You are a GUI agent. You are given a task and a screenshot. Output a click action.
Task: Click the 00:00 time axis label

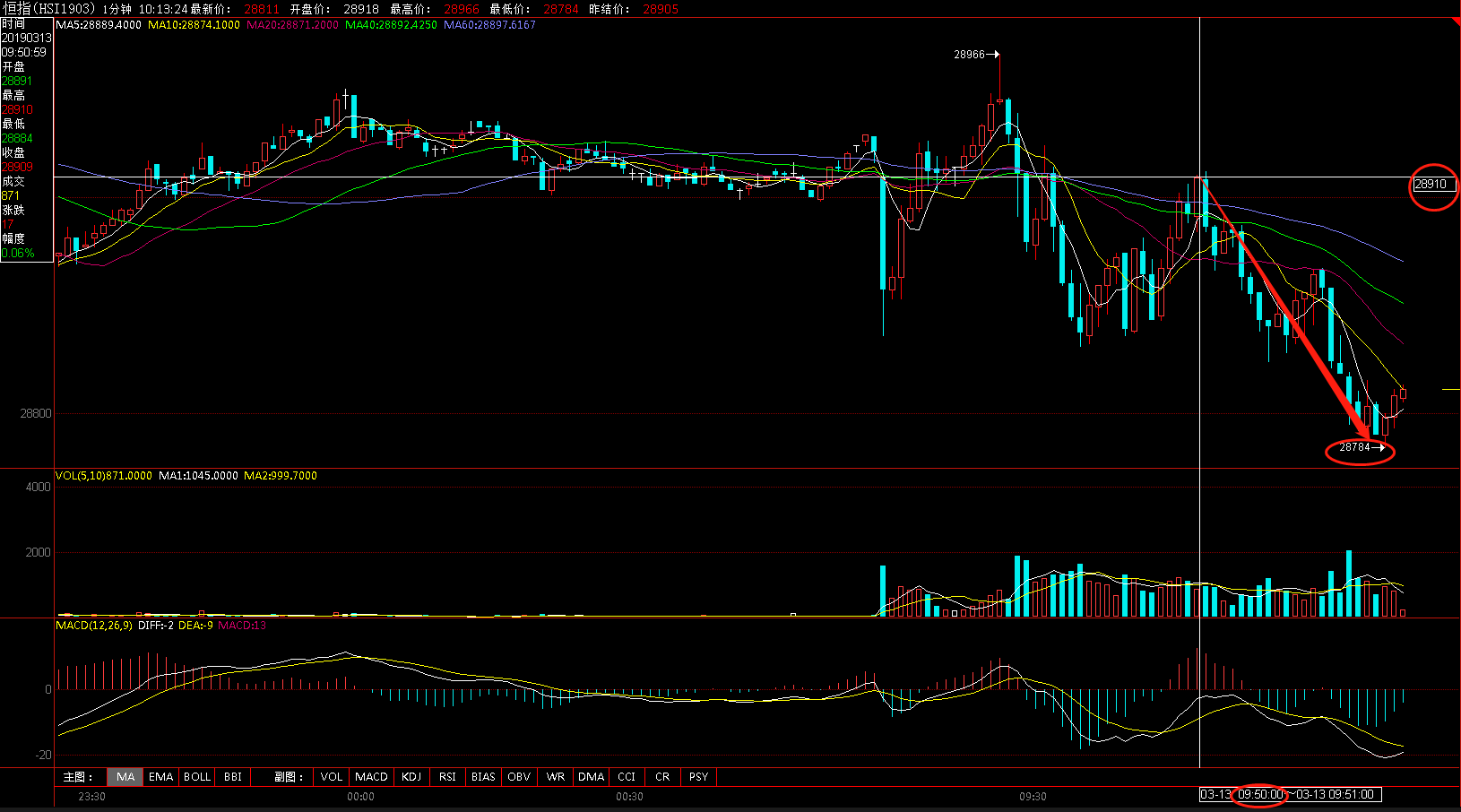pos(360,796)
